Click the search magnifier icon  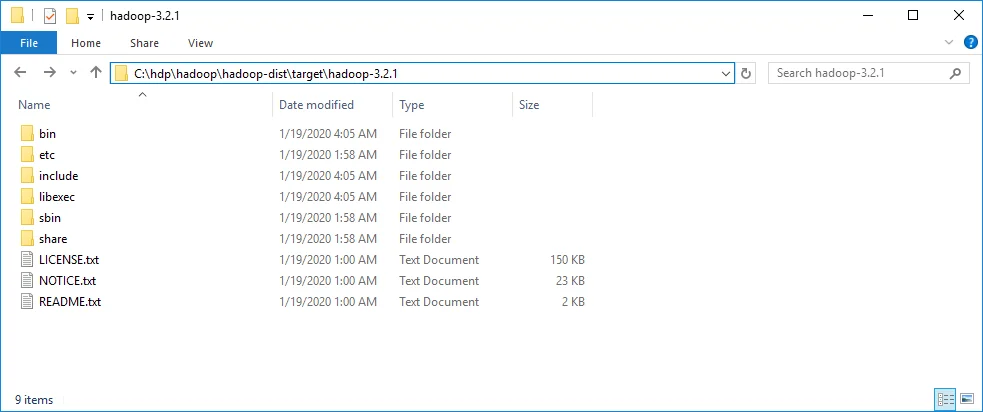[x=956, y=73]
